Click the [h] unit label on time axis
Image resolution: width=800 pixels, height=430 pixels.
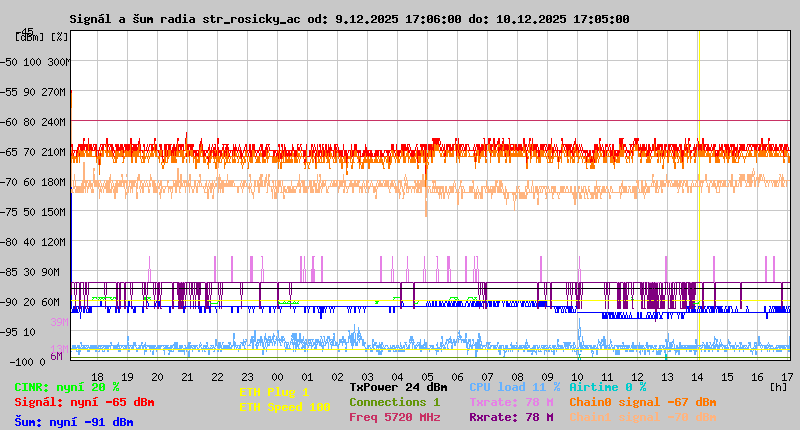[779, 386]
